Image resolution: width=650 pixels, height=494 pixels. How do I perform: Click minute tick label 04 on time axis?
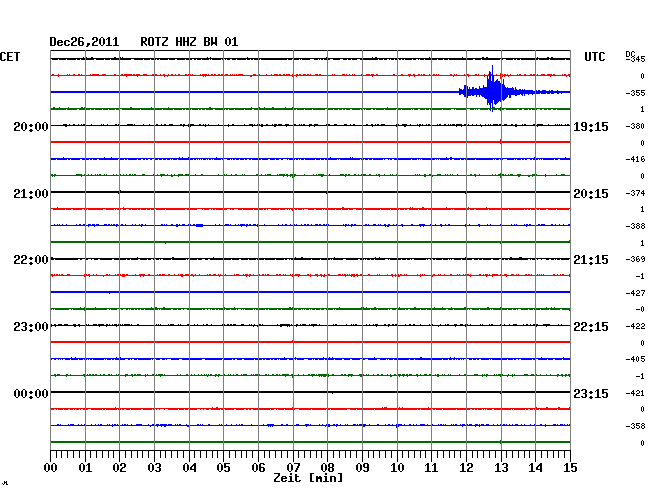tap(189, 468)
